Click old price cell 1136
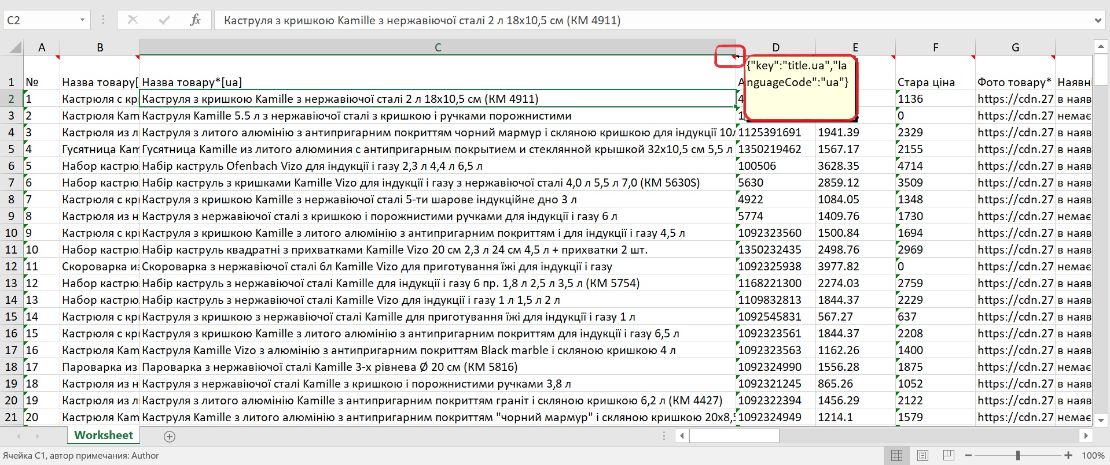The height and width of the screenshot is (465, 1110). click(x=935, y=99)
